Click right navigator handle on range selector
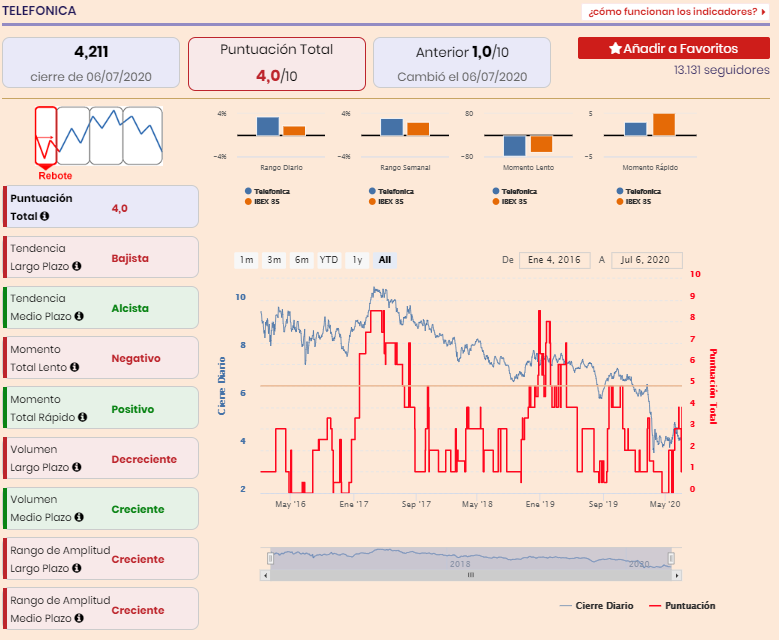This screenshot has width=779, height=640. pos(671,559)
